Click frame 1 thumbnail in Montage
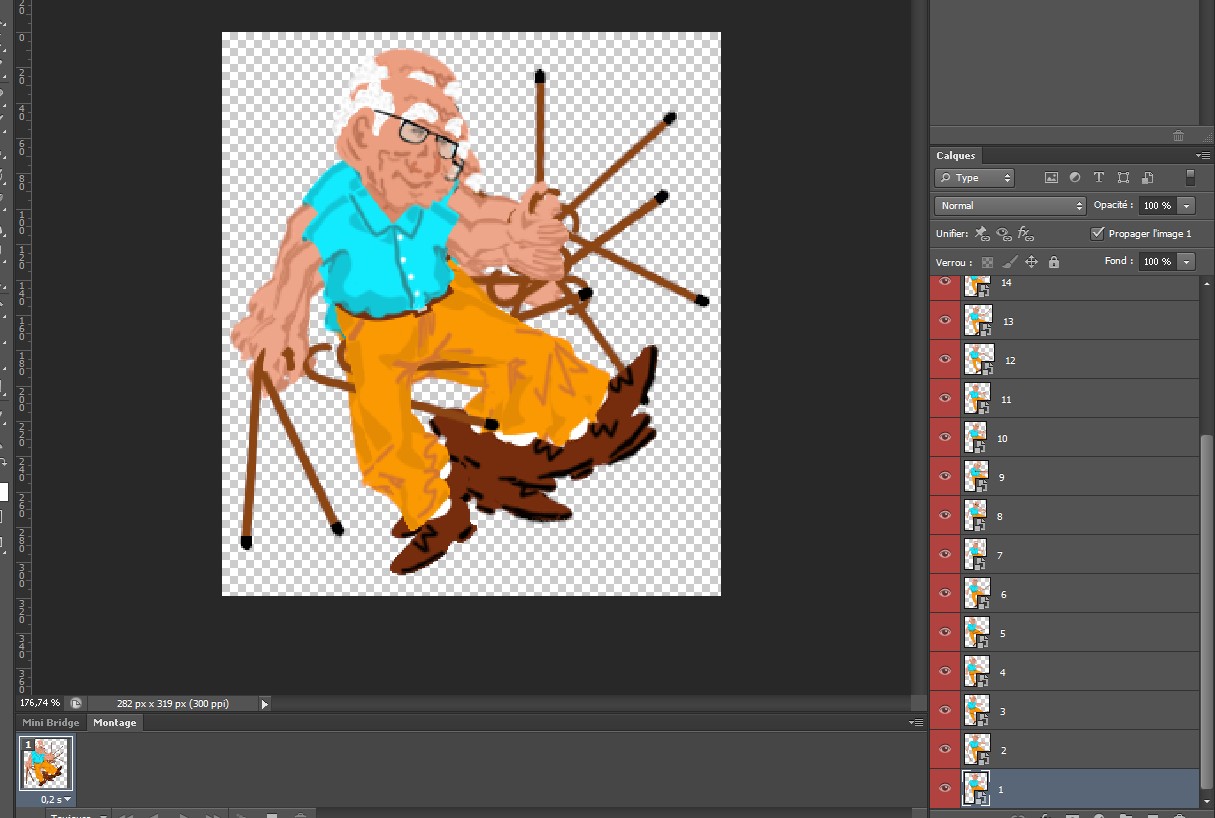The width and height of the screenshot is (1215, 818). (47, 764)
